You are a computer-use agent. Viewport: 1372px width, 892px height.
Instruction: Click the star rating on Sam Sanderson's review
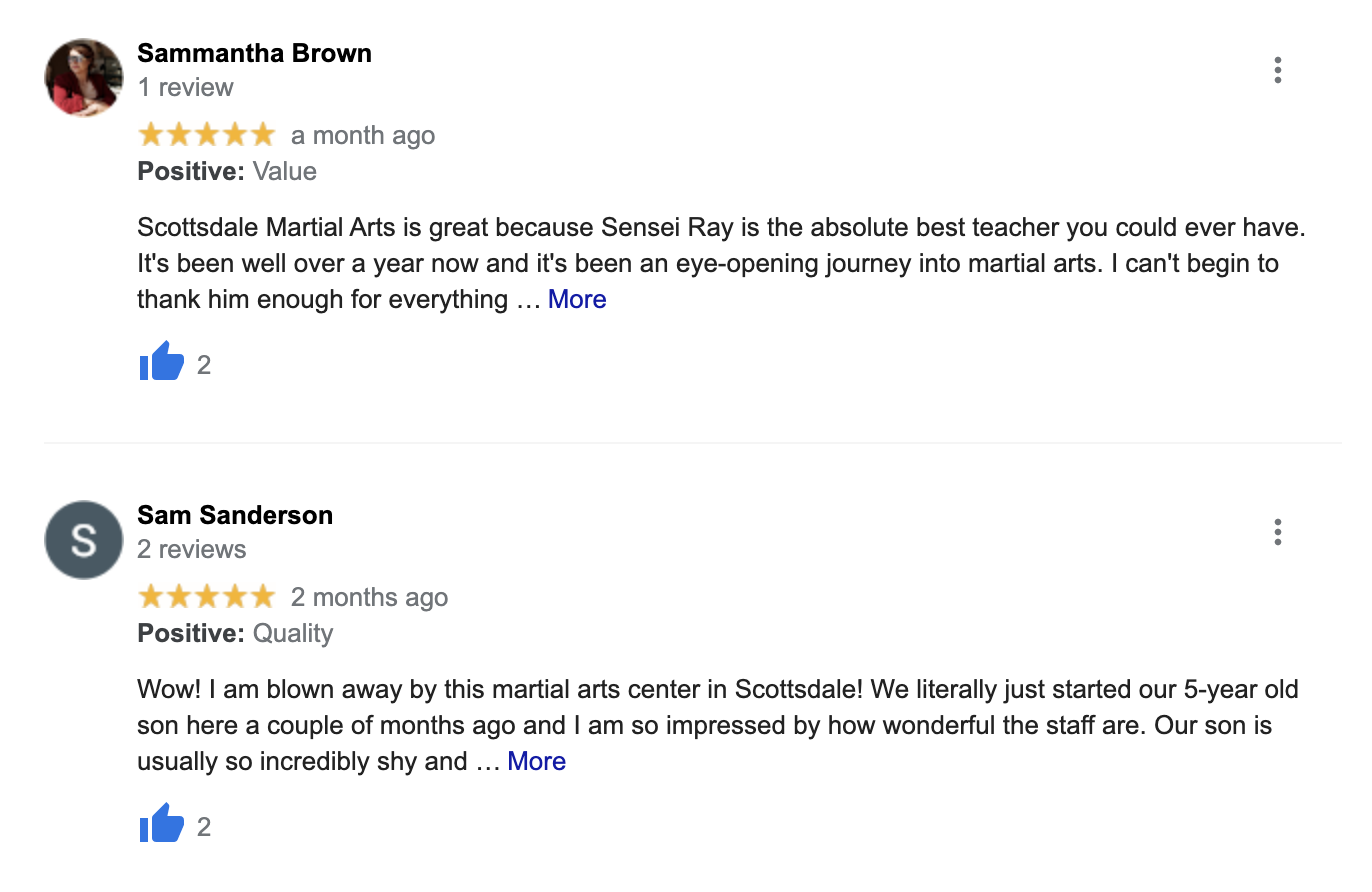(206, 597)
